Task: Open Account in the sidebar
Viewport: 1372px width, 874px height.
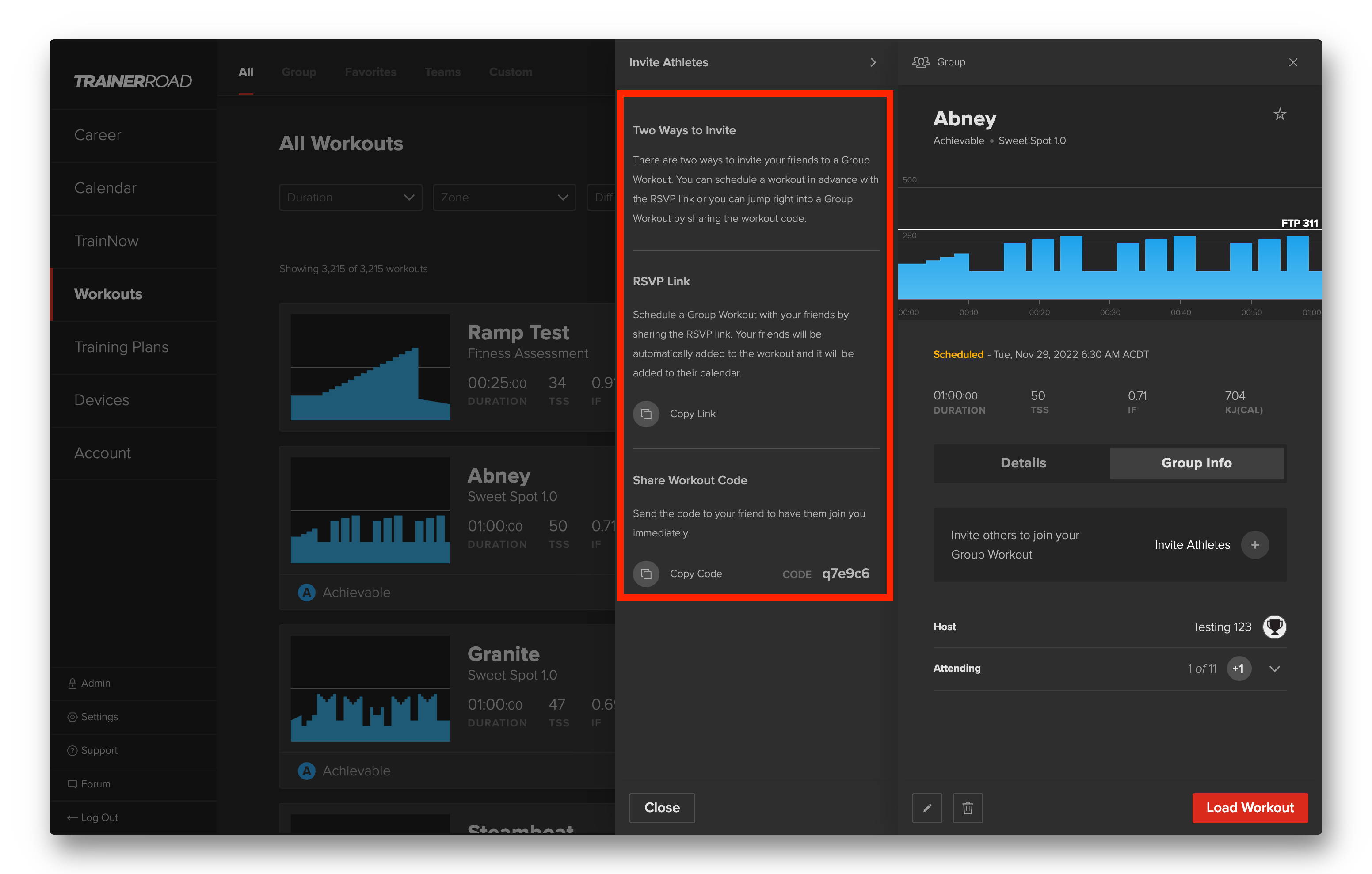Action: pyautogui.click(x=133, y=453)
